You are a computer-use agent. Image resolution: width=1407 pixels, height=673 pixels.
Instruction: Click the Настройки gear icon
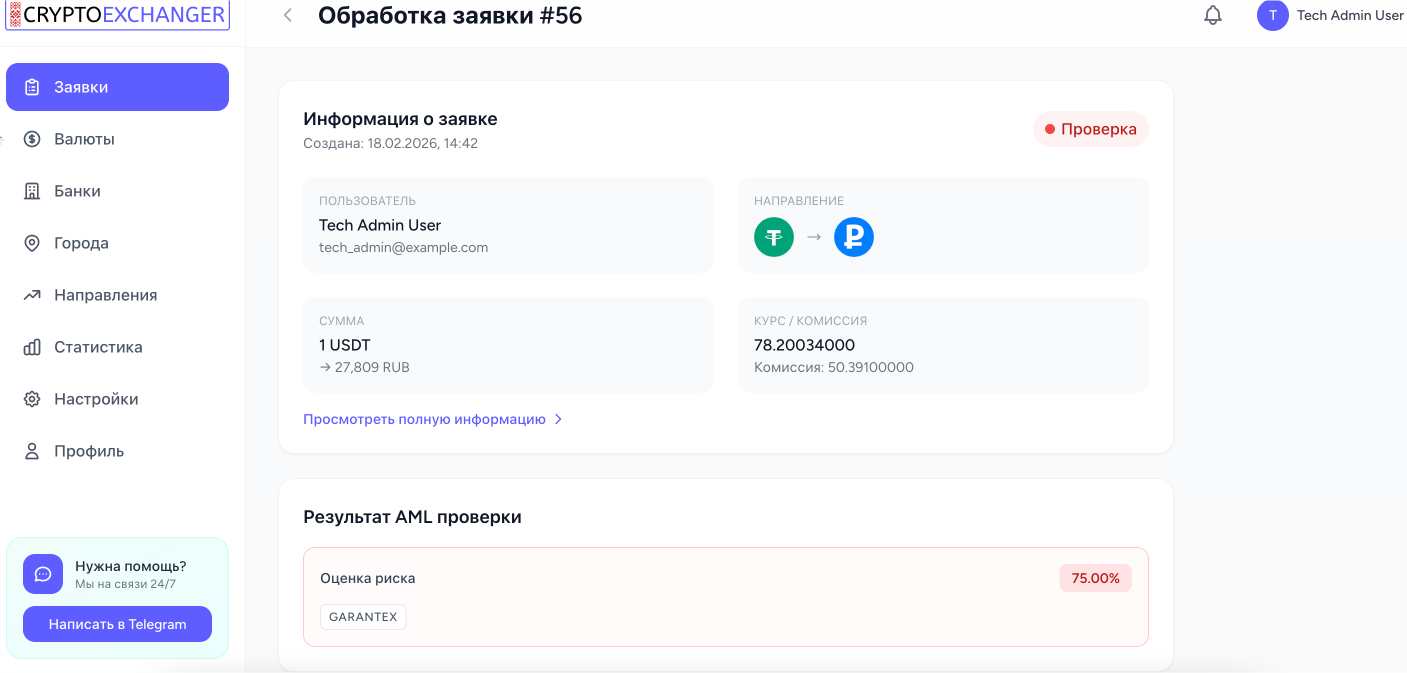click(x=32, y=399)
